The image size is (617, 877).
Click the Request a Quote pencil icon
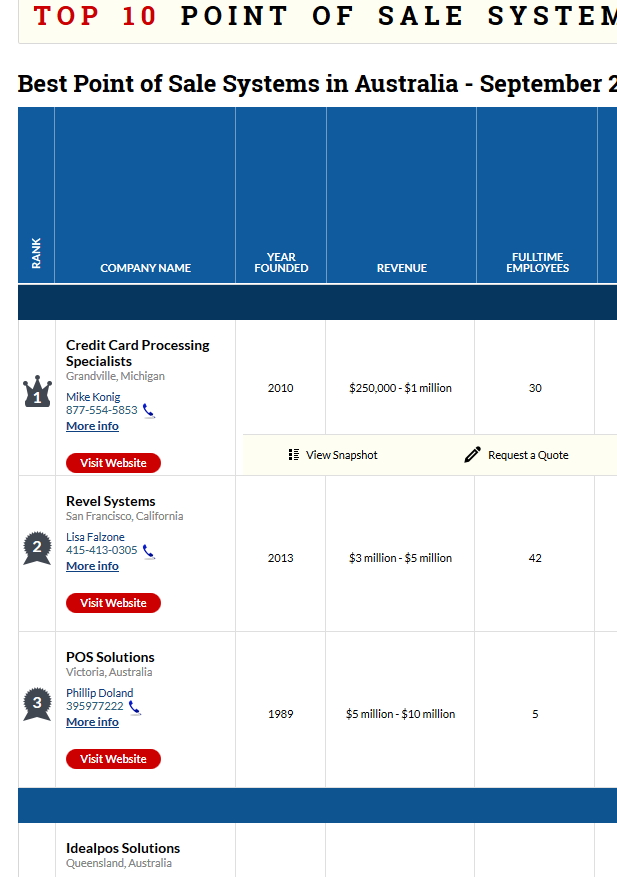pos(473,455)
